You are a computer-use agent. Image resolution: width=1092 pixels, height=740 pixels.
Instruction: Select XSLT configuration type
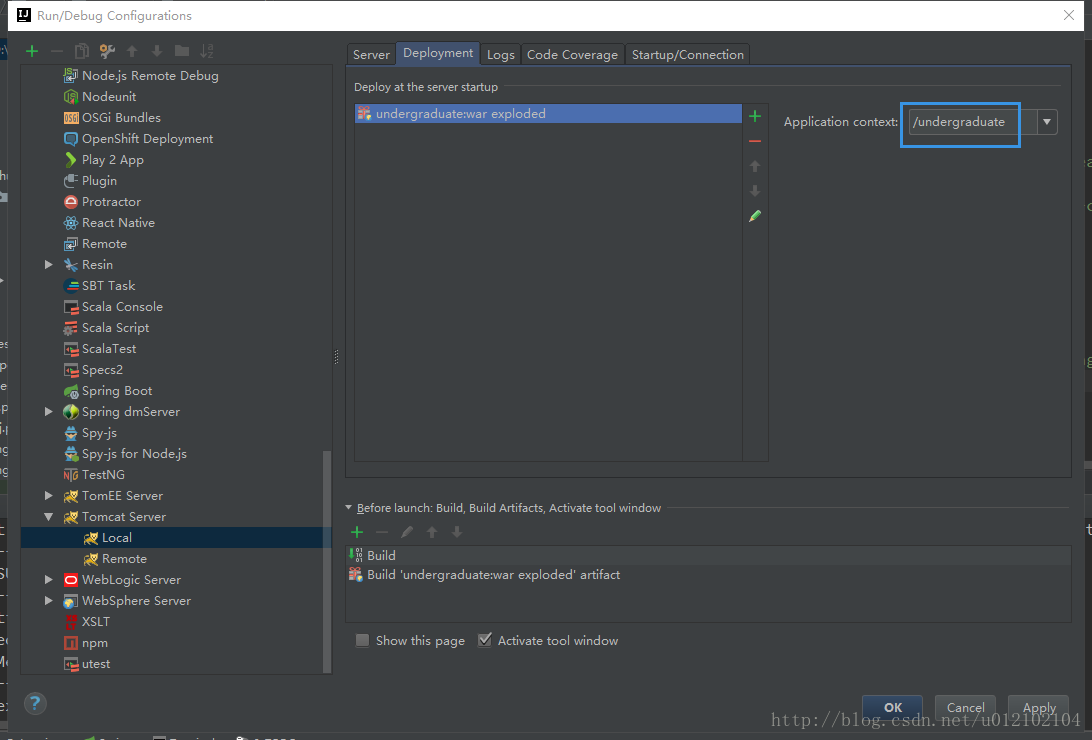(87, 622)
